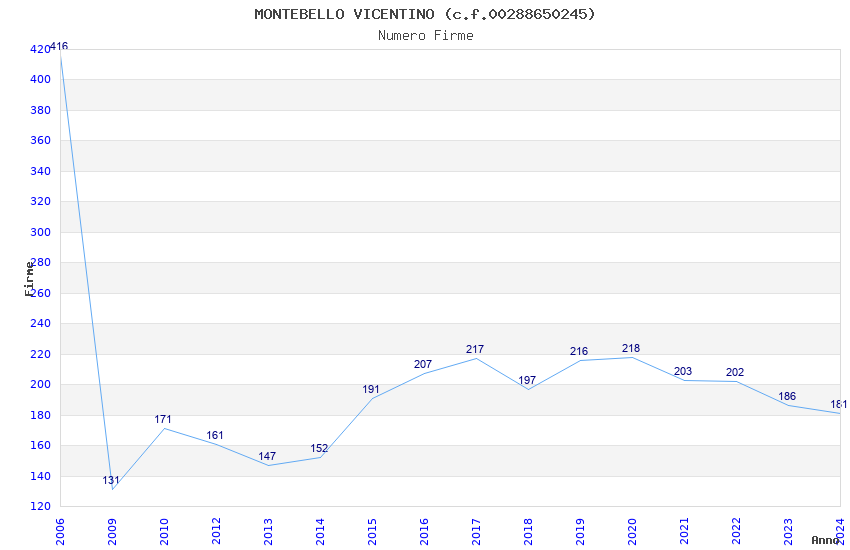This screenshot has width=850, height=550.
Task: Select data label 131 for 2009
Action: [x=111, y=480]
